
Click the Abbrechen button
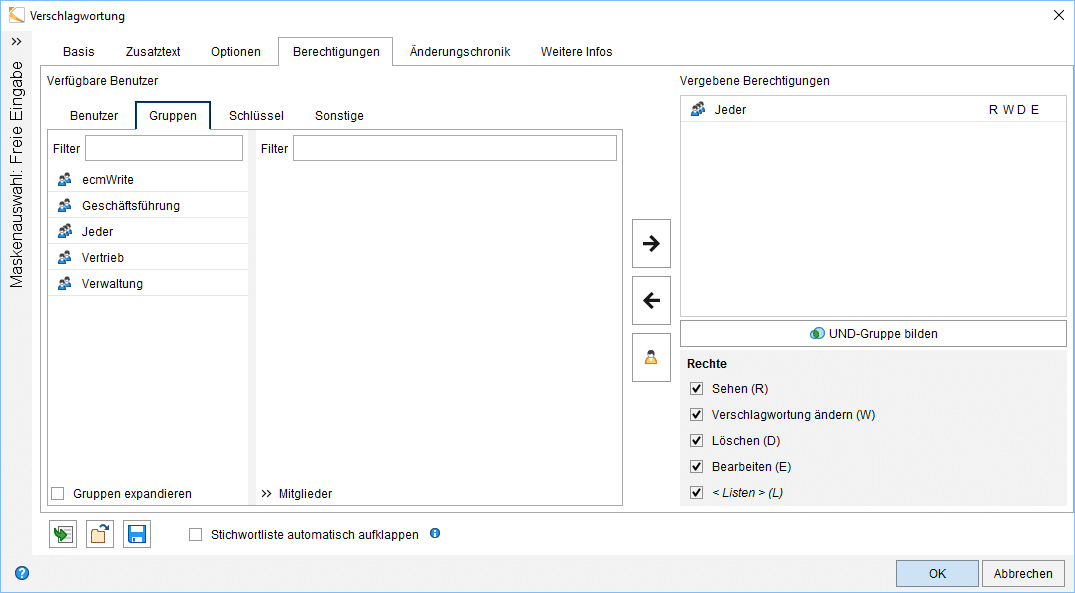click(x=1023, y=574)
